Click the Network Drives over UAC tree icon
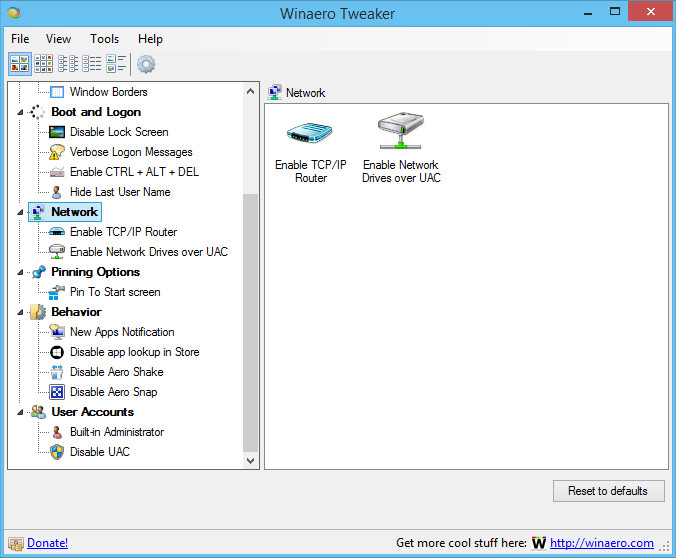 (x=57, y=252)
